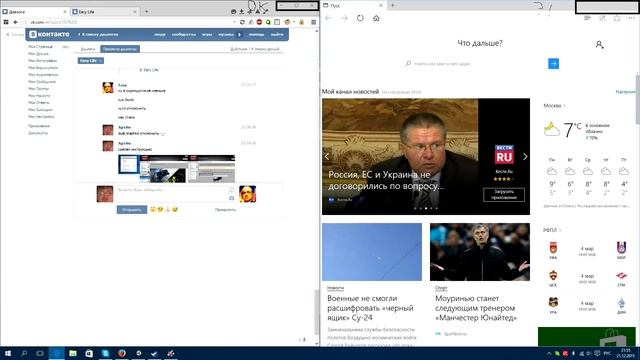This screenshot has width=640, height=360.
Task: Click the Моуринью article photo thumbnail
Action: [480, 252]
